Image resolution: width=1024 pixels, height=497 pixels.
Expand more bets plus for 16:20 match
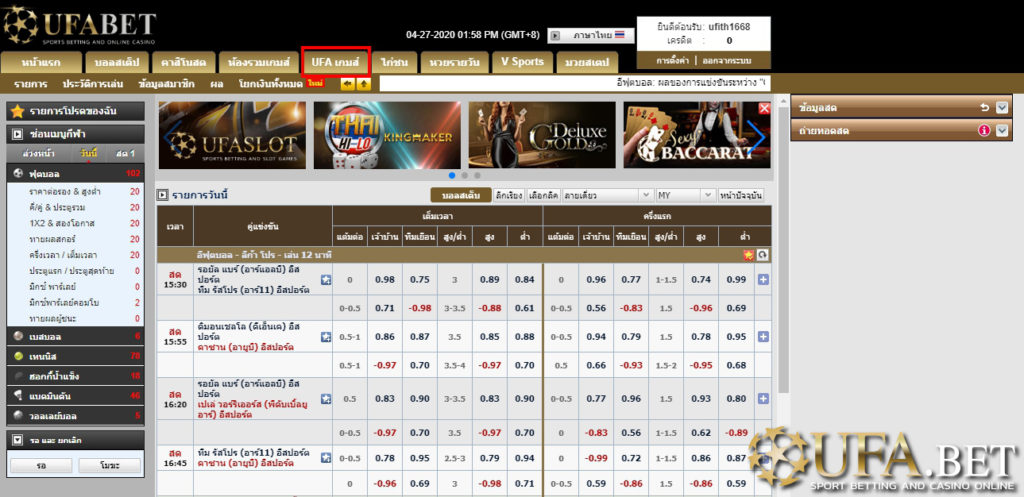click(763, 398)
